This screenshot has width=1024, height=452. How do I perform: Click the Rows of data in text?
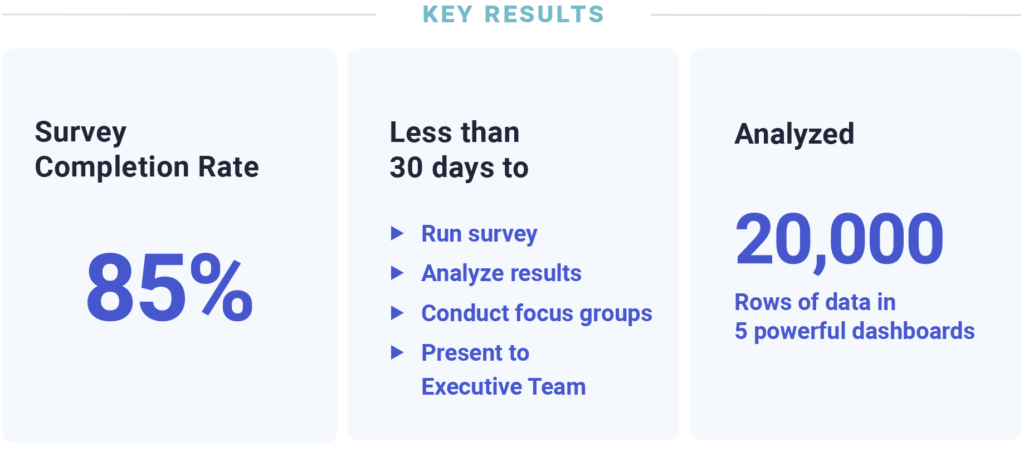pyautogui.click(x=815, y=302)
